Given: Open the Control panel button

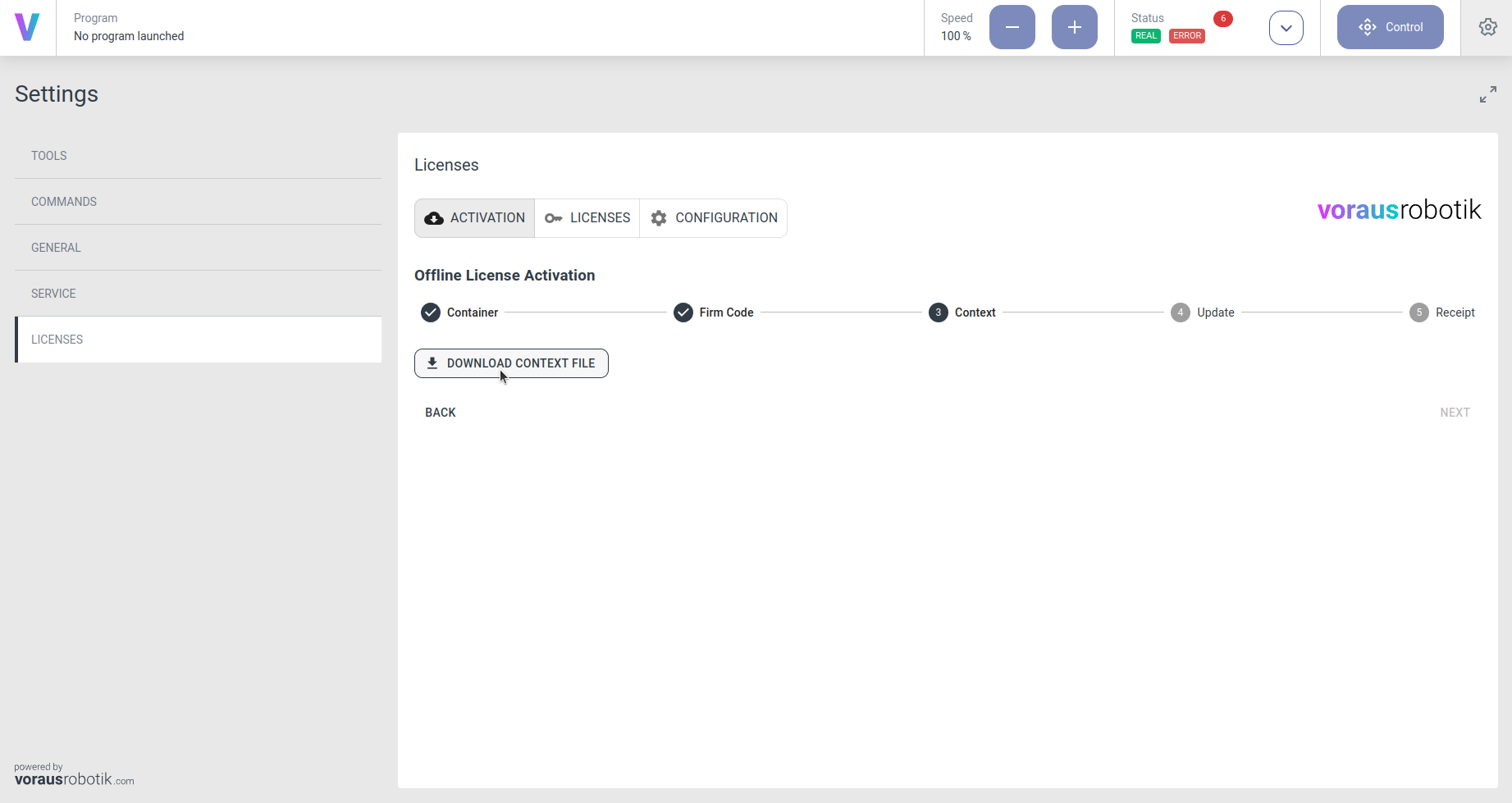Looking at the screenshot, I should 1390,27.
